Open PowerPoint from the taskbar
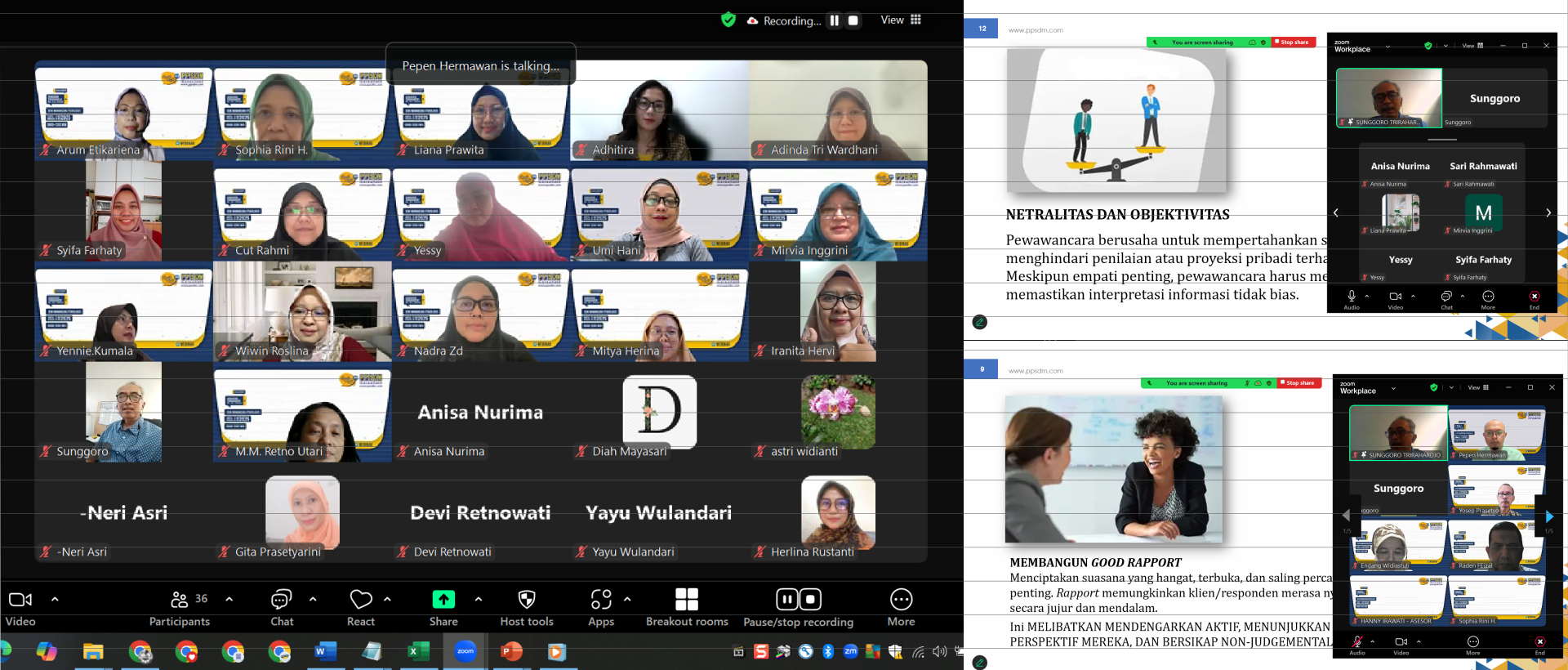This screenshot has width=1568, height=670. click(x=511, y=651)
